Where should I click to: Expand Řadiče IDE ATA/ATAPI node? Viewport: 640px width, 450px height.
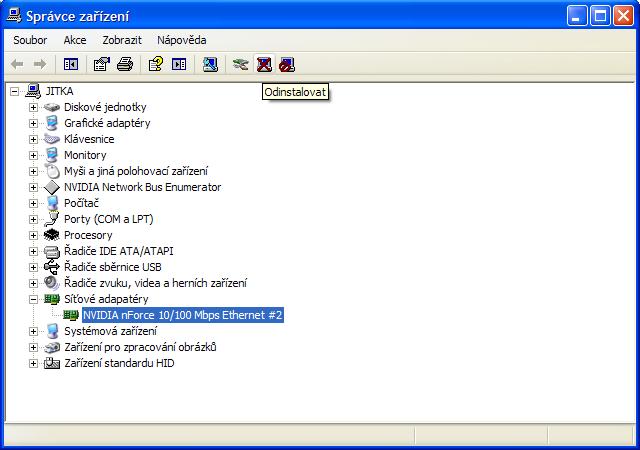point(33,251)
